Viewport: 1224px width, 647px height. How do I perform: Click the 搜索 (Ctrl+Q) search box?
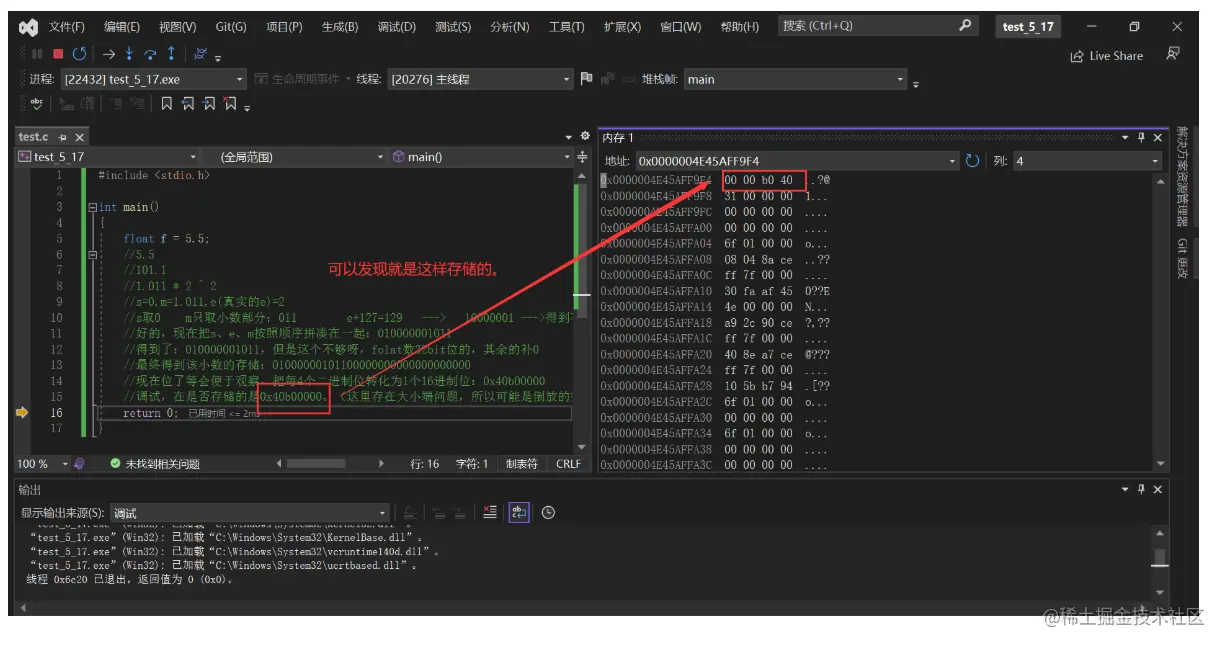[878, 26]
